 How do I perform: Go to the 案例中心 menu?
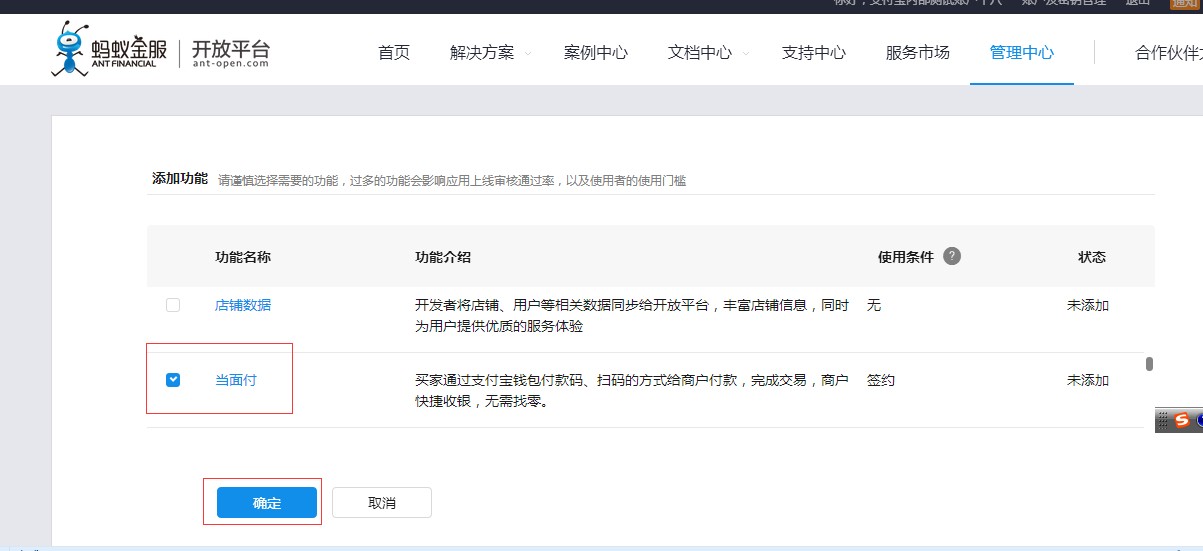click(596, 53)
